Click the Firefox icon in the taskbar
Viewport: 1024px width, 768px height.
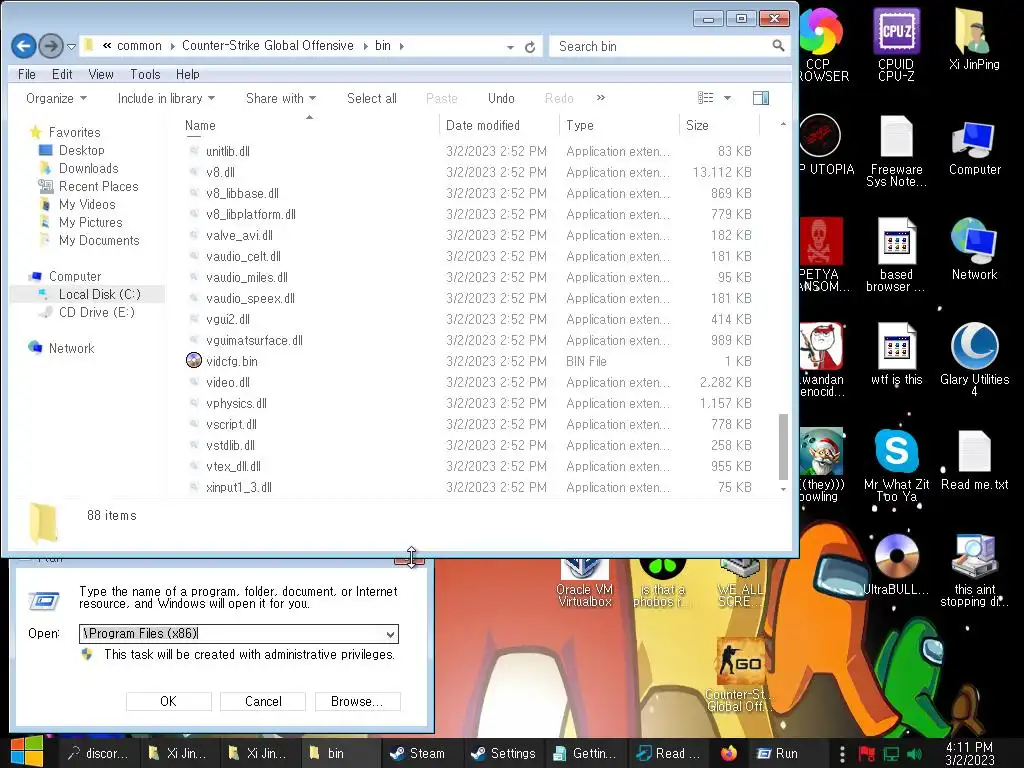pyautogui.click(x=729, y=753)
